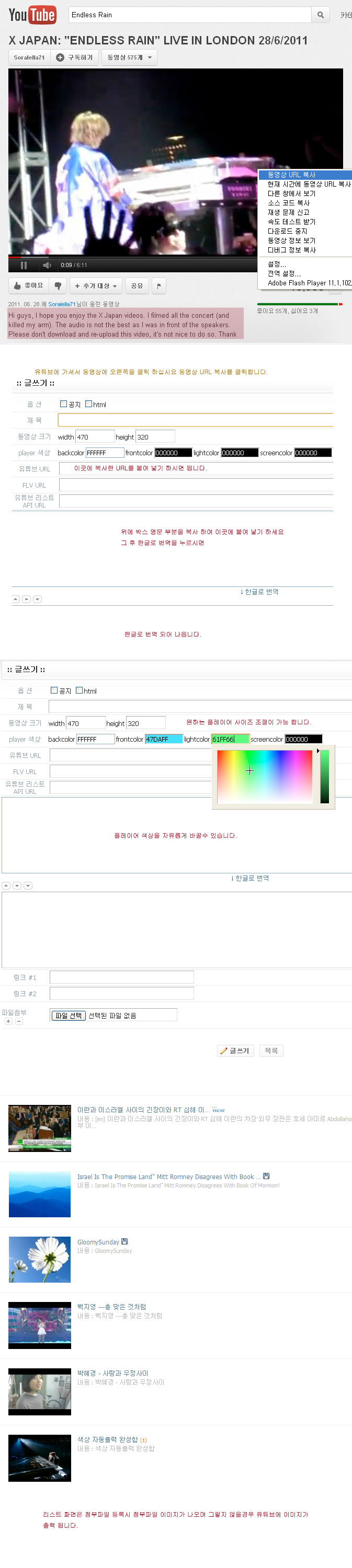Image resolution: width=352 pixels, height=1568 pixels.
Task: Click the height field beside red size note
Action: [145, 723]
